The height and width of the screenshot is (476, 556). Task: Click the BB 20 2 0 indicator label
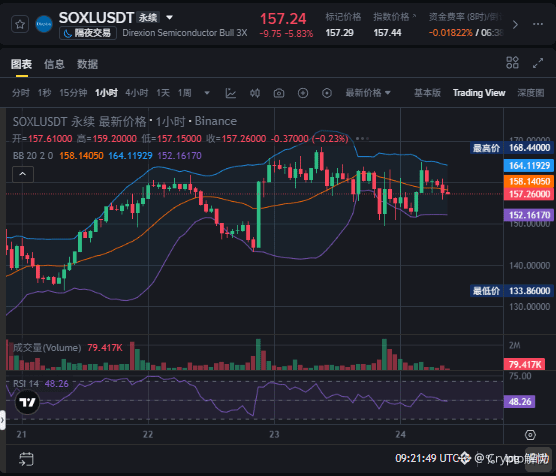point(33,156)
